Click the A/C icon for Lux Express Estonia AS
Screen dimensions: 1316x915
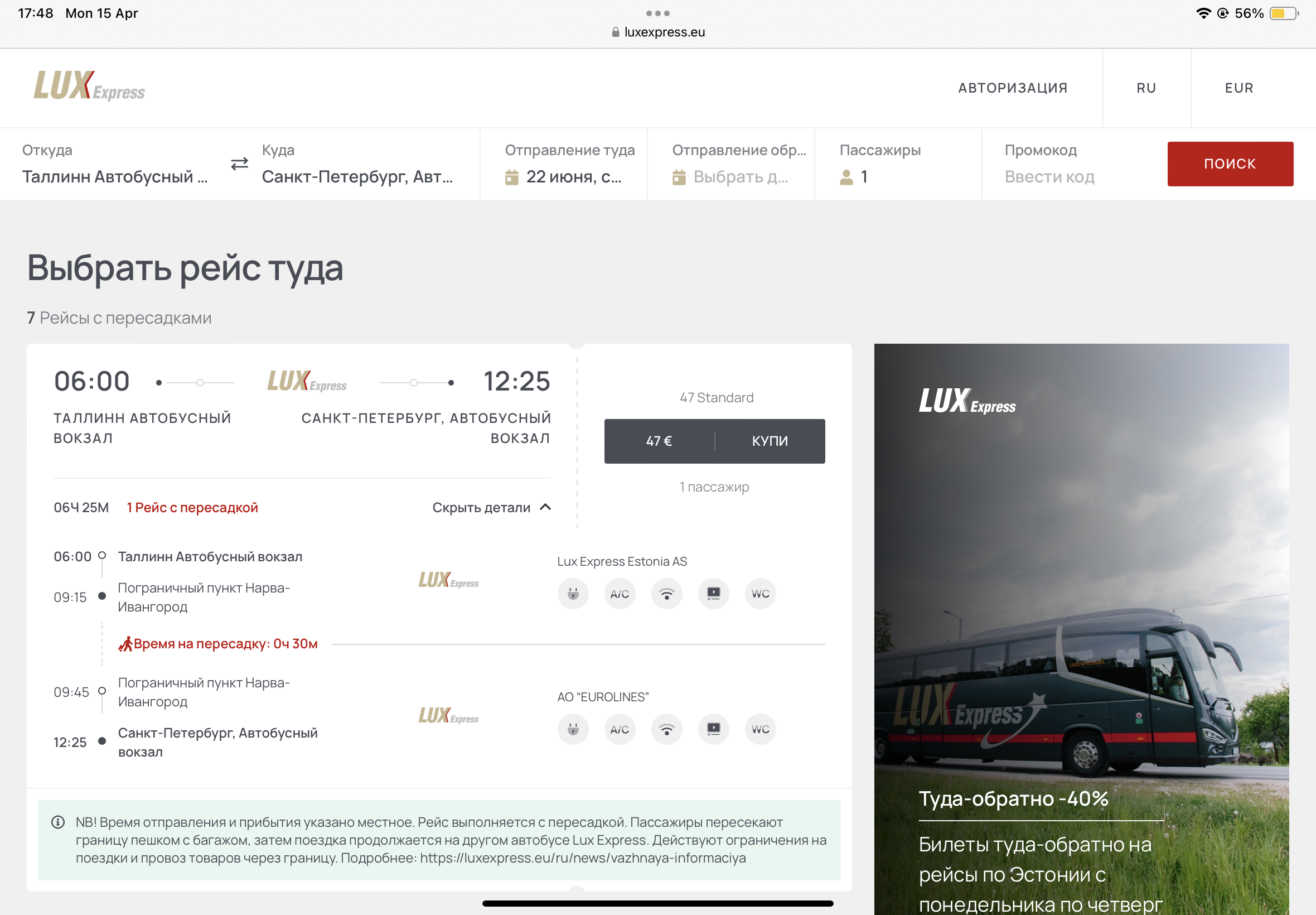(x=620, y=594)
